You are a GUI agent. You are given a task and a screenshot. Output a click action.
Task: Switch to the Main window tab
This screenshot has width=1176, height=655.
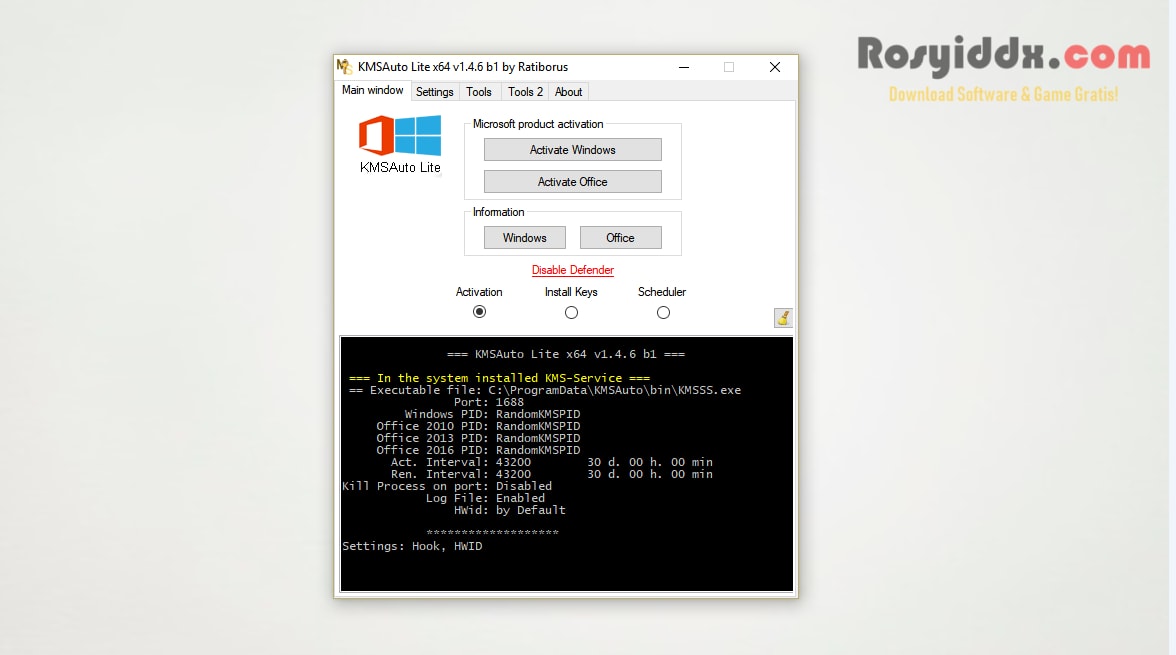(x=373, y=91)
